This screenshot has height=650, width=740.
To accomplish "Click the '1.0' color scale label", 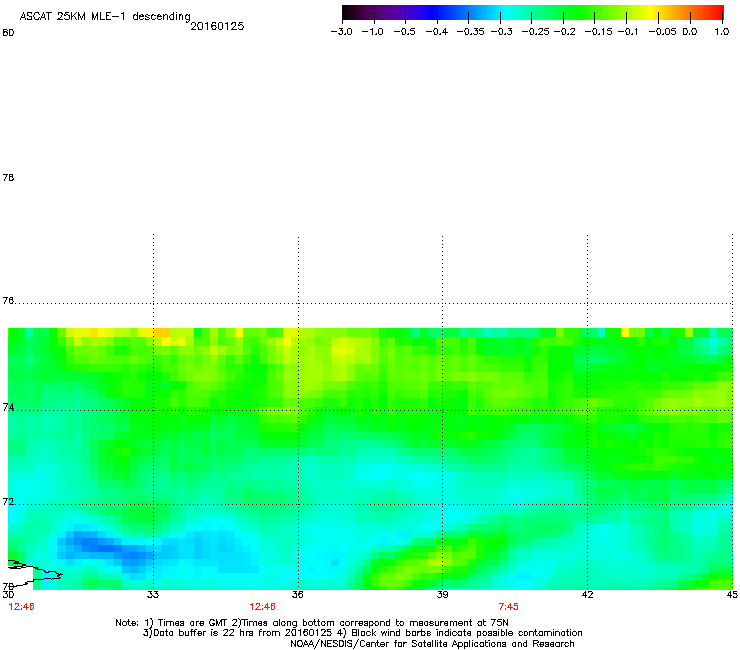I will 722,32.
